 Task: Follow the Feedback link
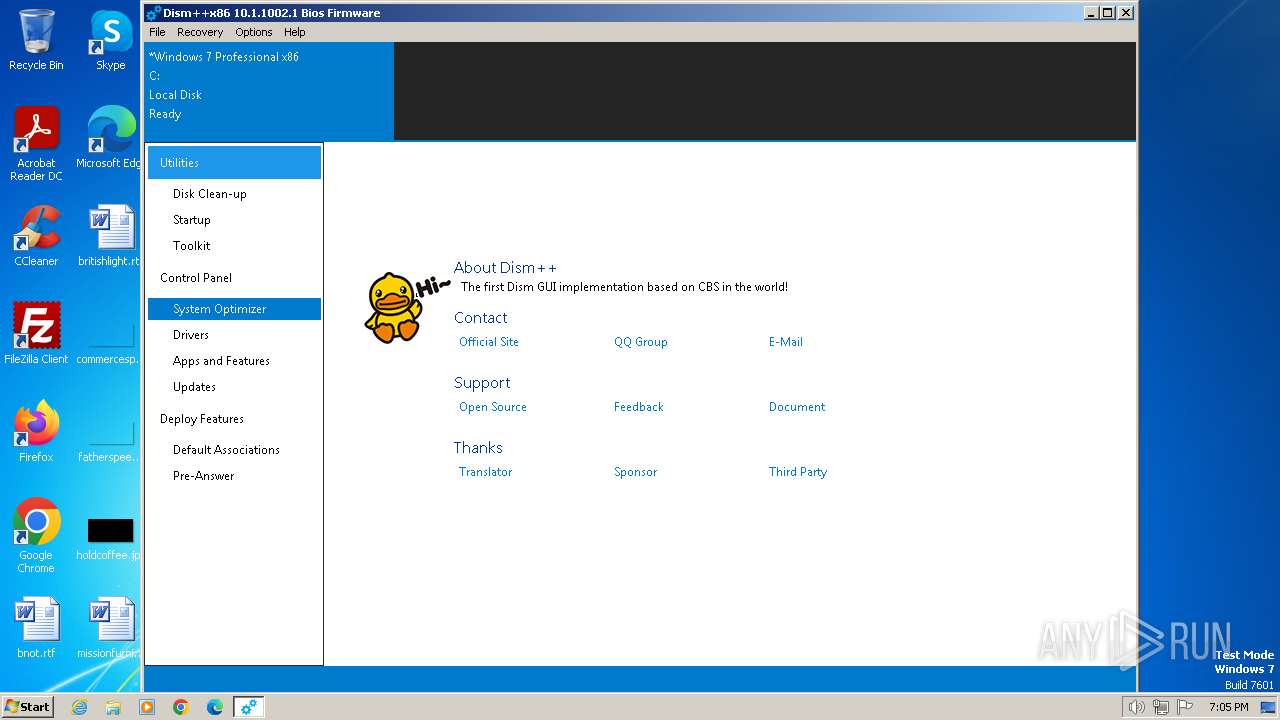pyautogui.click(x=639, y=407)
